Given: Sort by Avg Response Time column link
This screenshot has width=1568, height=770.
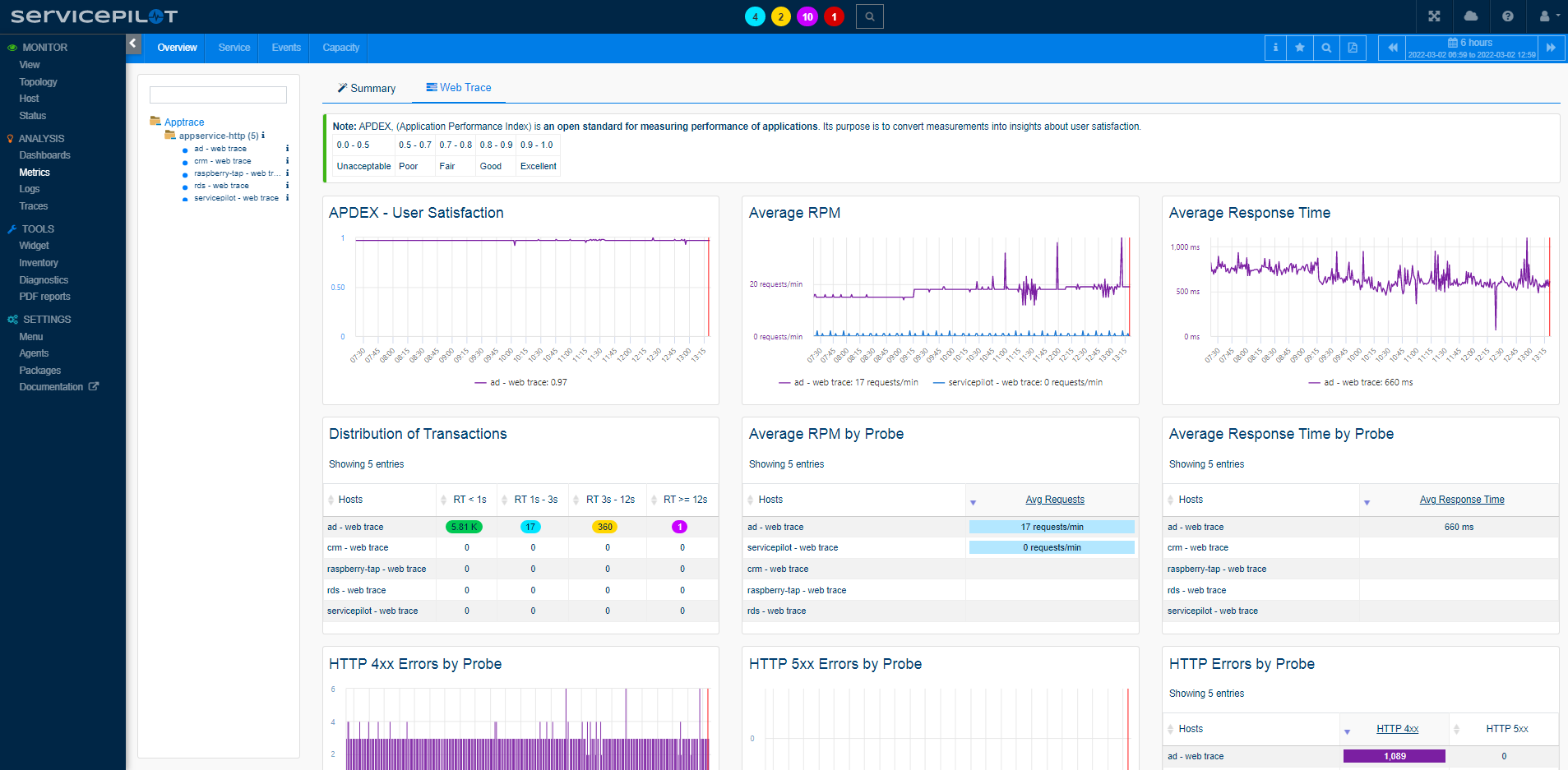Looking at the screenshot, I should pyautogui.click(x=1461, y=500).
